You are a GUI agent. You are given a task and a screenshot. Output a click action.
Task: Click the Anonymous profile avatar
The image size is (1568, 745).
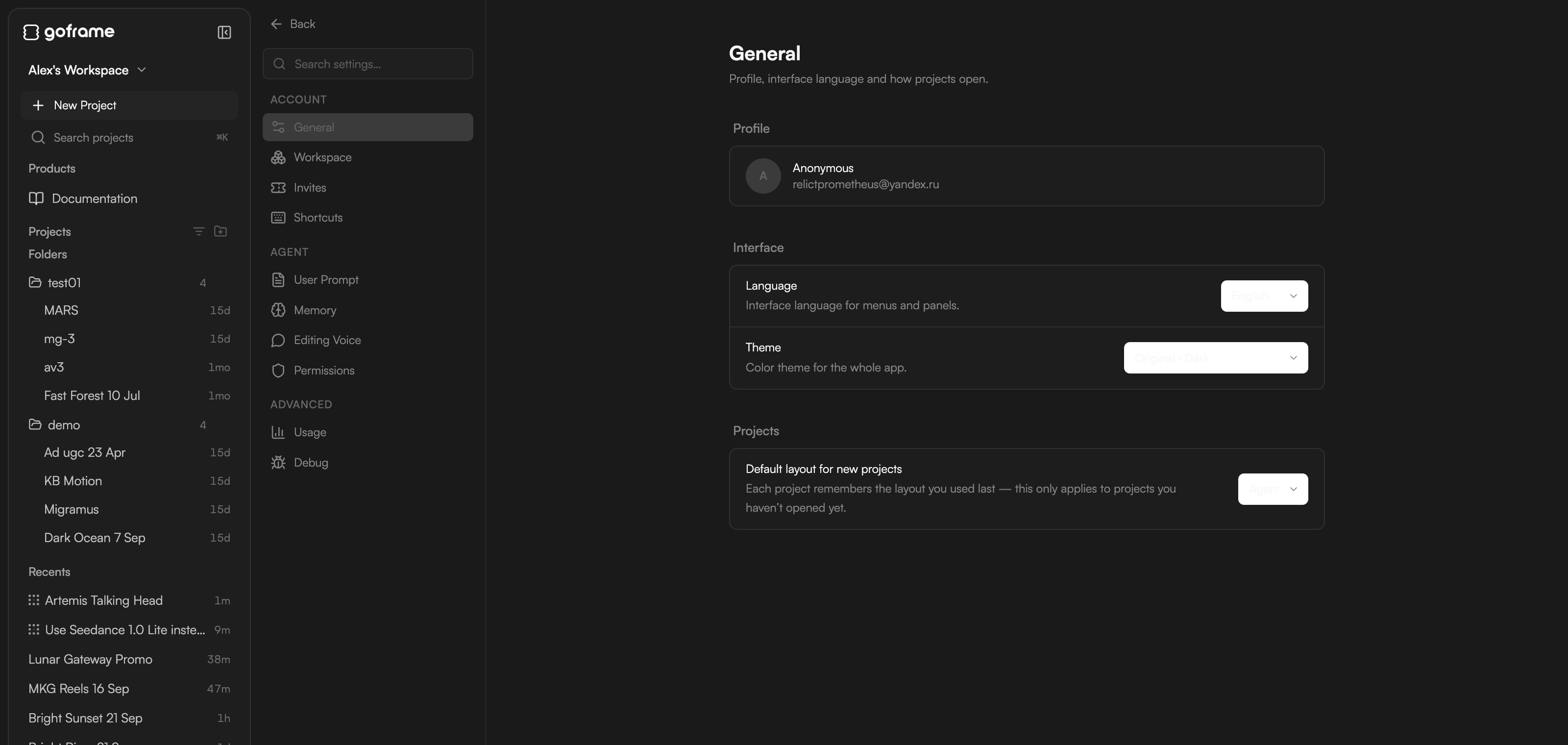click(x=763, y=176)
